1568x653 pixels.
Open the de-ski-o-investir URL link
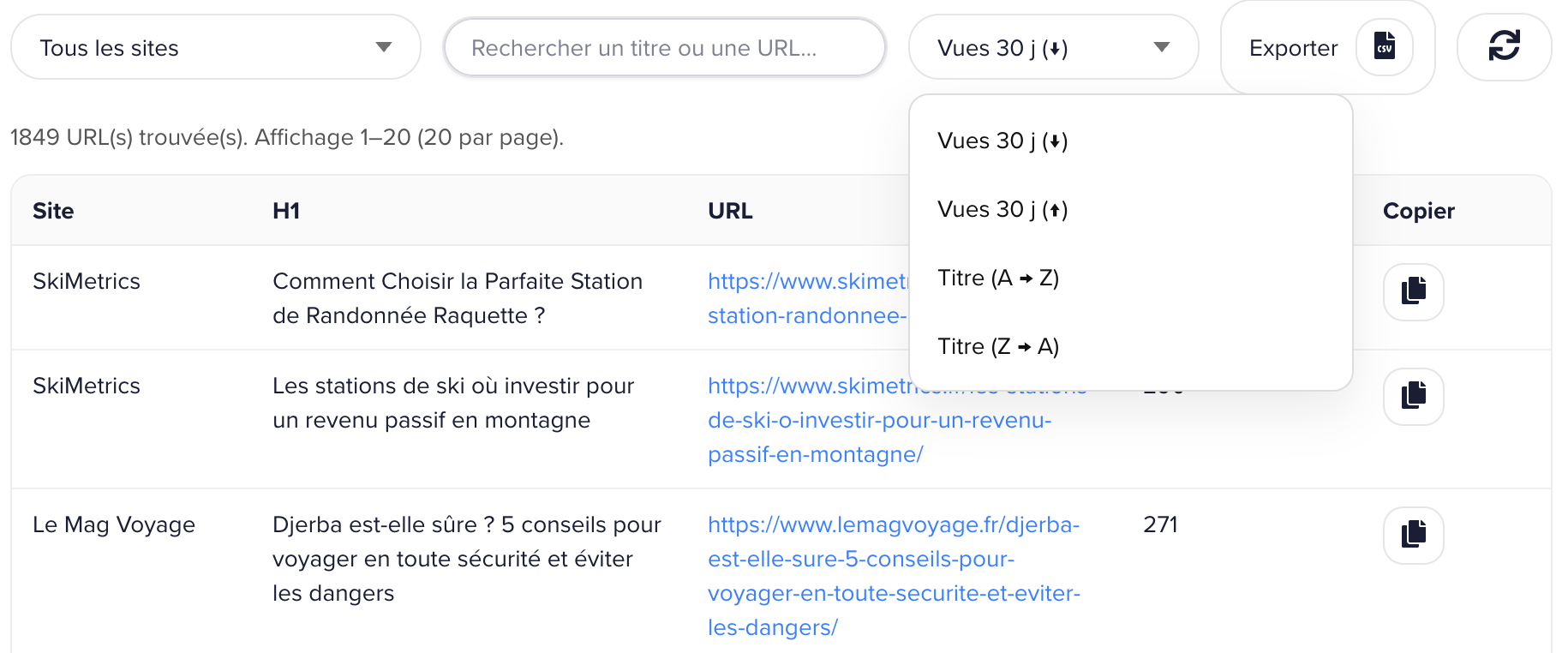pyautogui.click(x=879, y=421)
